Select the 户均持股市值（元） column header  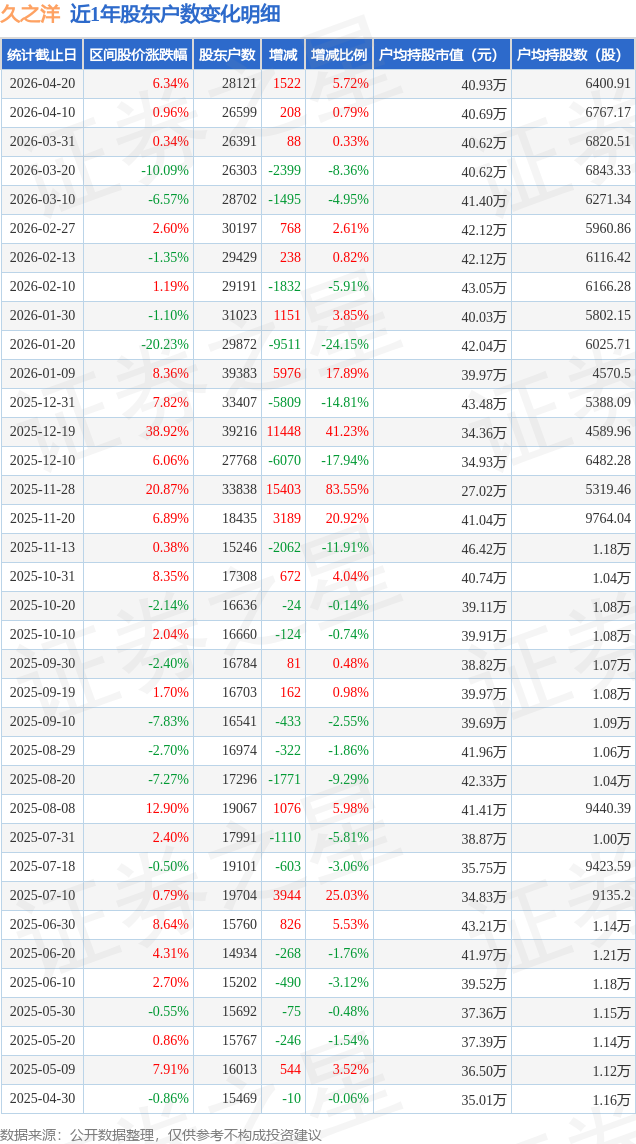point(441,55)
